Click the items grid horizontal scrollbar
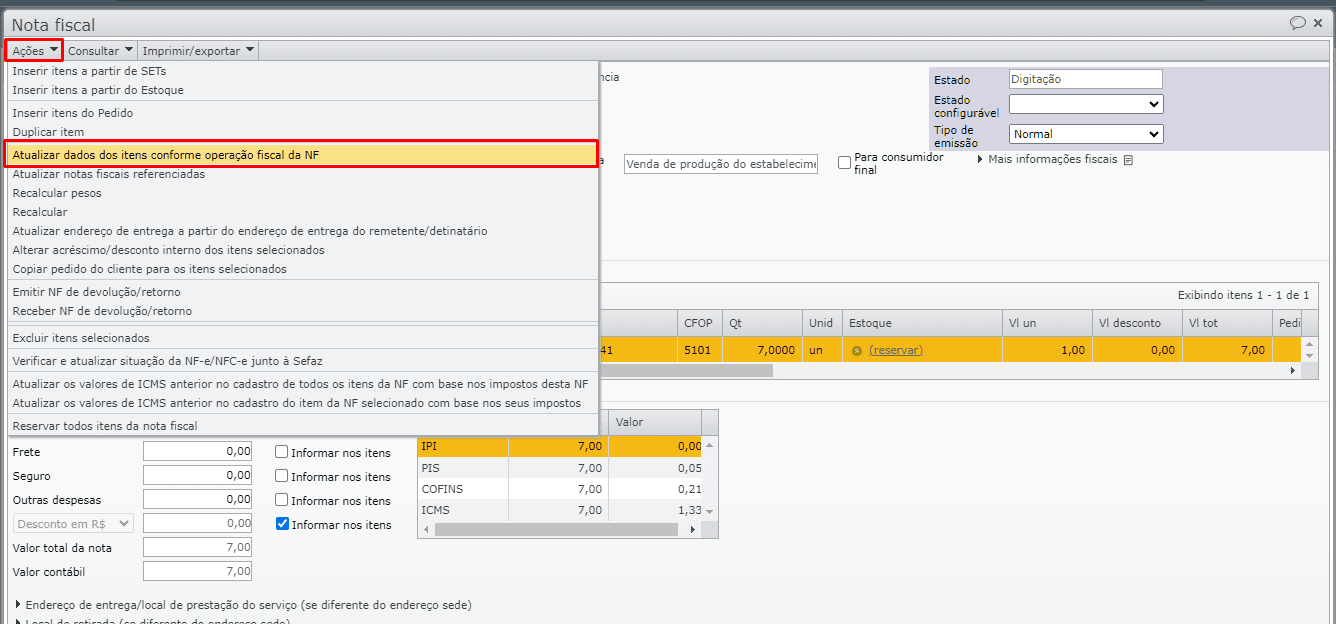Screen dimensions: 1336x624 tap(686, 370)
